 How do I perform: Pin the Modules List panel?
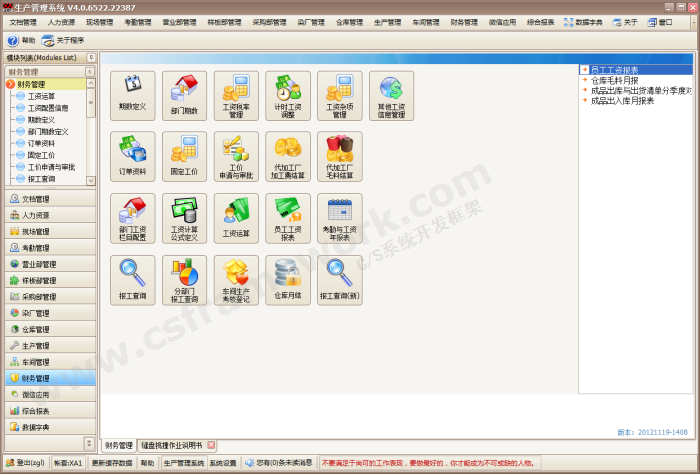[91, 58]
